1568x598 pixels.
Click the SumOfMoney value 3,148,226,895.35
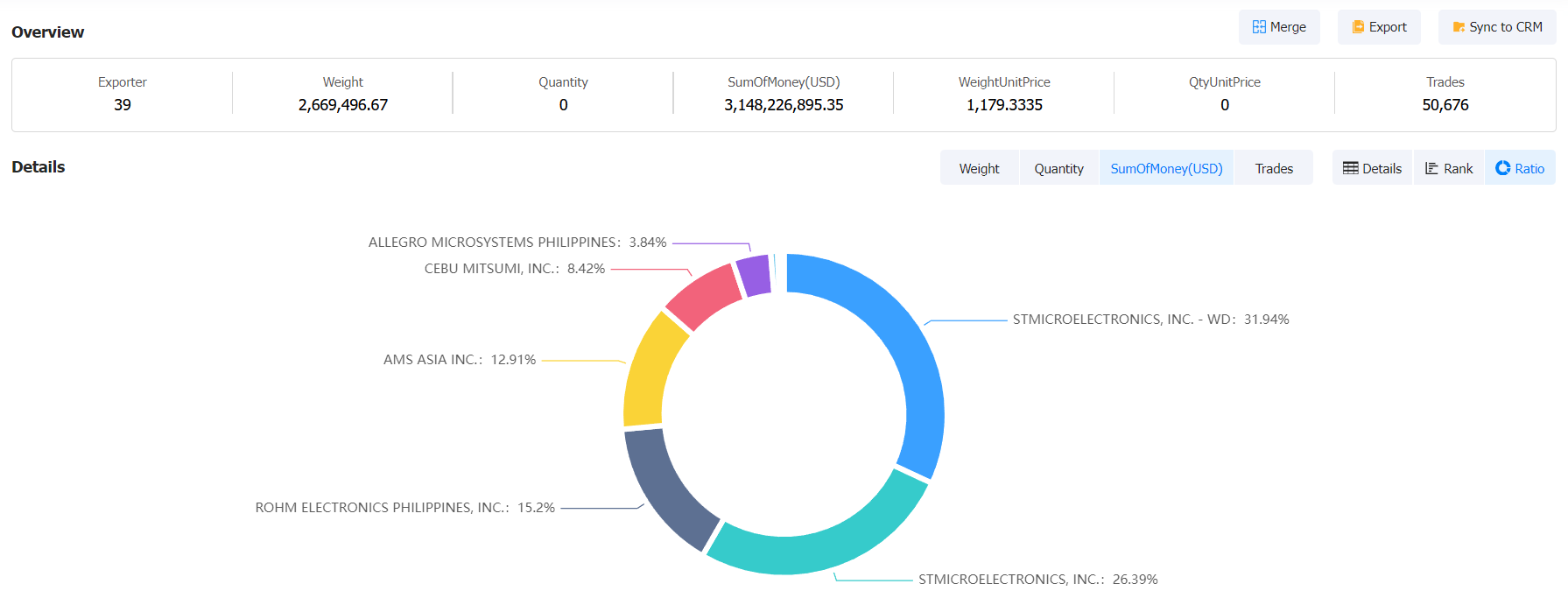coord(784,105)
